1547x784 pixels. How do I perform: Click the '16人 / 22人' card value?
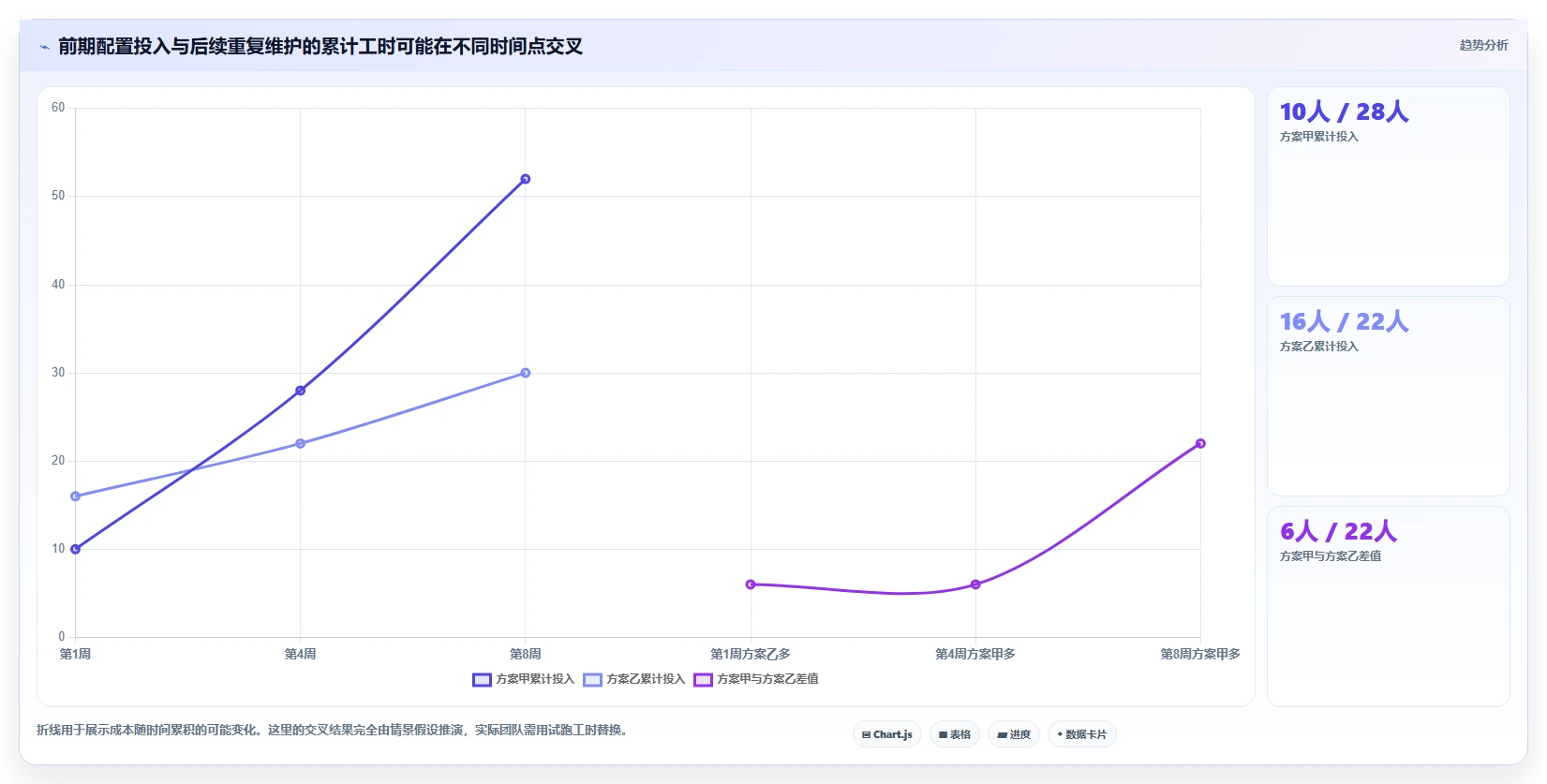[1344, 322]
